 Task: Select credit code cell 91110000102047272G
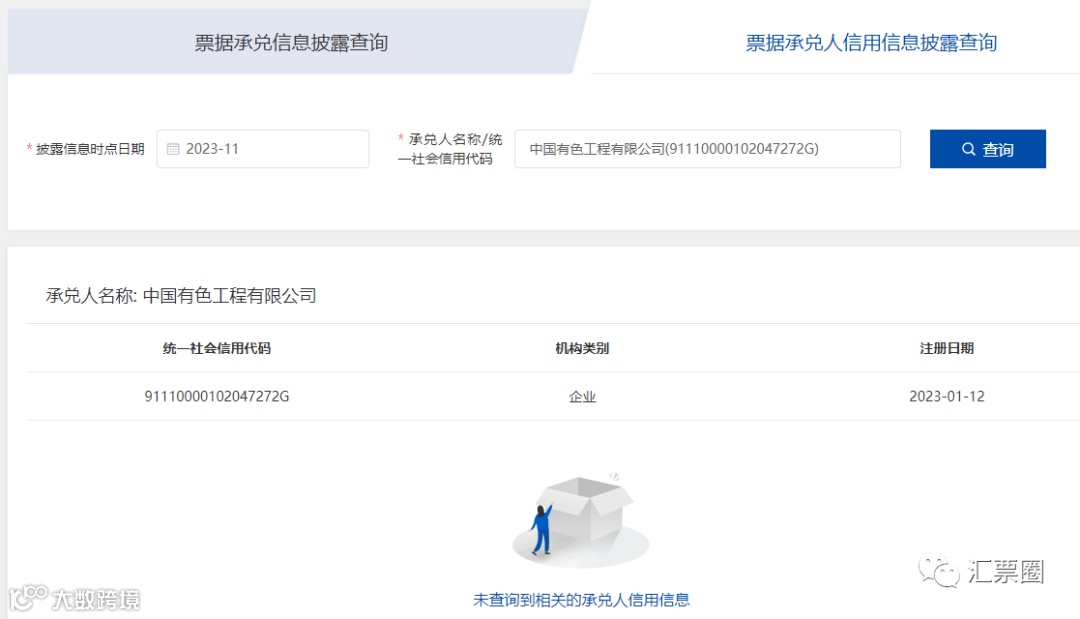(216, 397)
